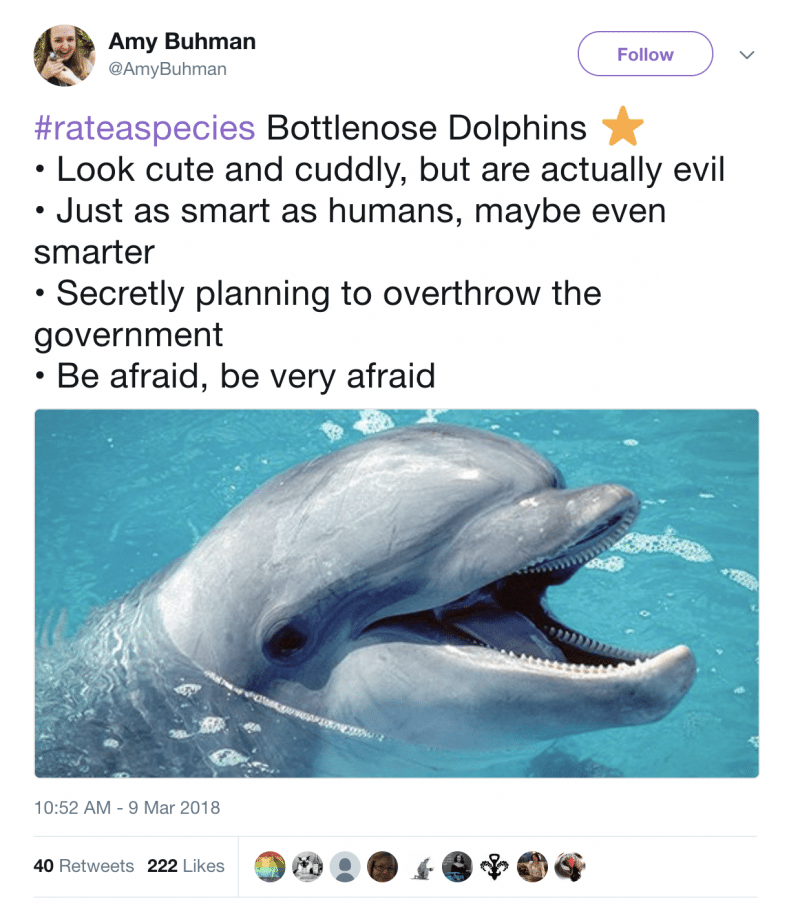This screenshot has height=912, width=800.
Task: Click Amy Buhman's profile avatar photo
Action: [x=64, y=55]
